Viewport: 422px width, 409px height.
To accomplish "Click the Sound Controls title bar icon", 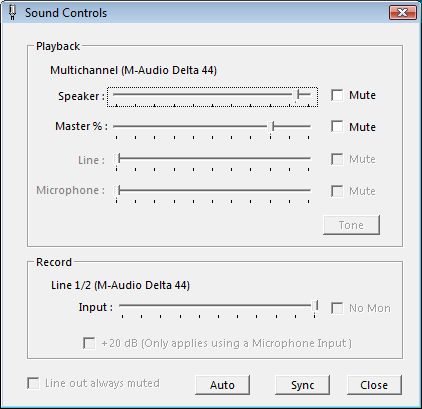I will tap(12, 12).
